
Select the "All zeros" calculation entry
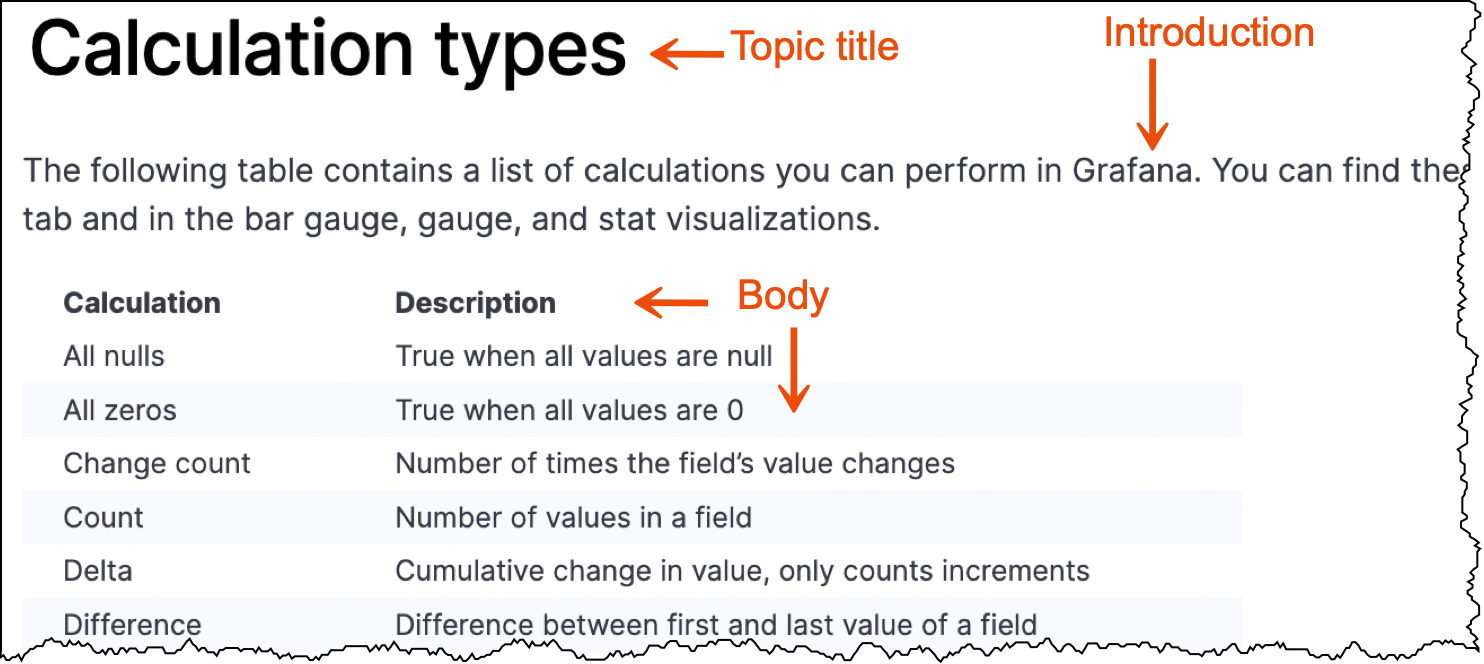click(x=120, y=410)
